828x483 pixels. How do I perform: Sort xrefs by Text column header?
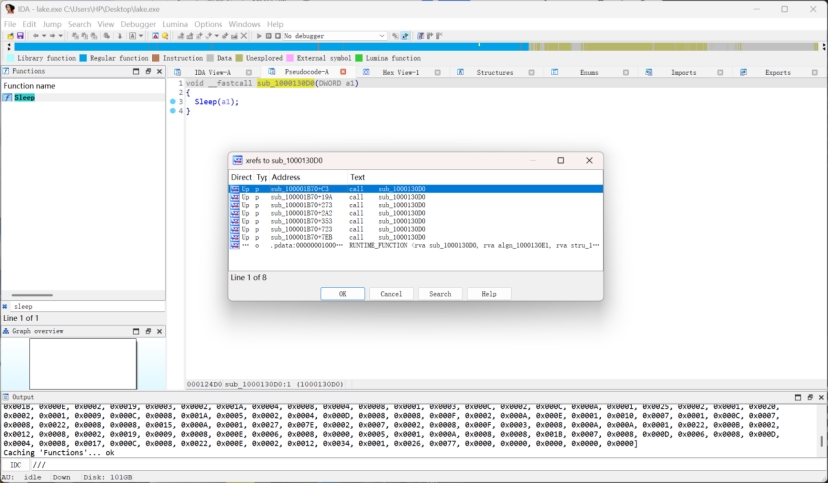475,177
